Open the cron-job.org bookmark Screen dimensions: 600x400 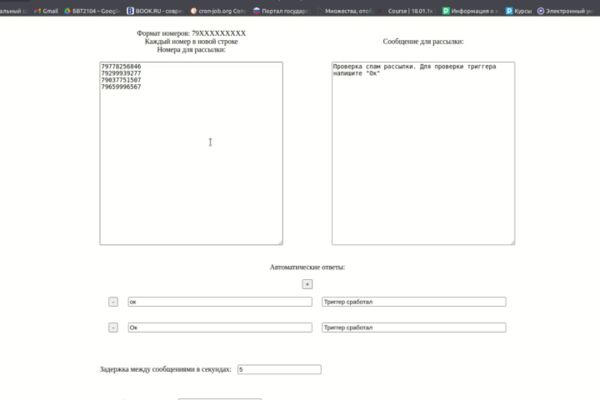pyautogui.click(x=218, y=11)
